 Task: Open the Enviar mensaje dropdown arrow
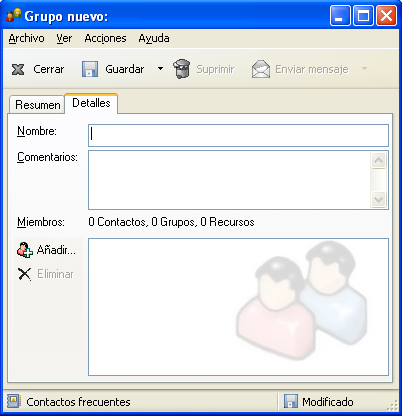pyautogui.click(x=364, y=69)
